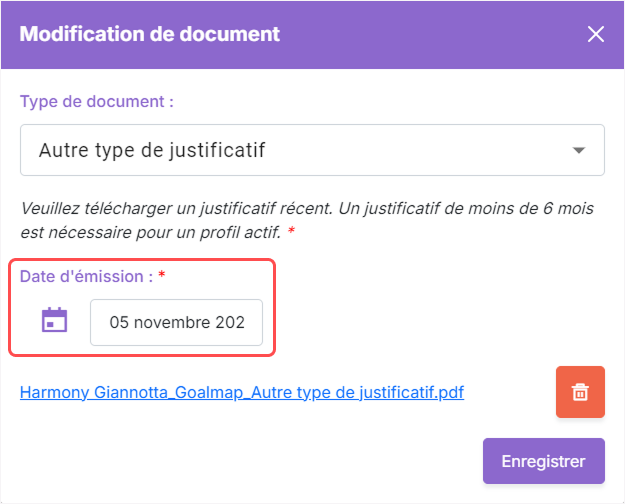Click the 'Goalmap' portion of the file name
The image size is (625, 504).
[209, 392]
